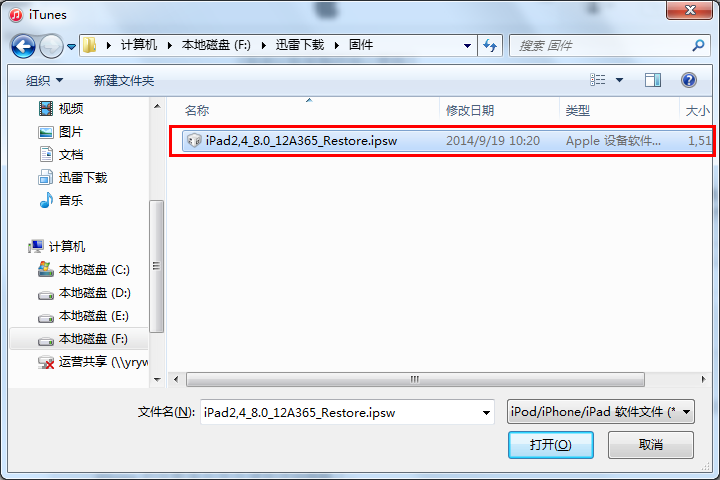Click the 打开(O) button
The image size is (720, 480).
click(551, 445)
